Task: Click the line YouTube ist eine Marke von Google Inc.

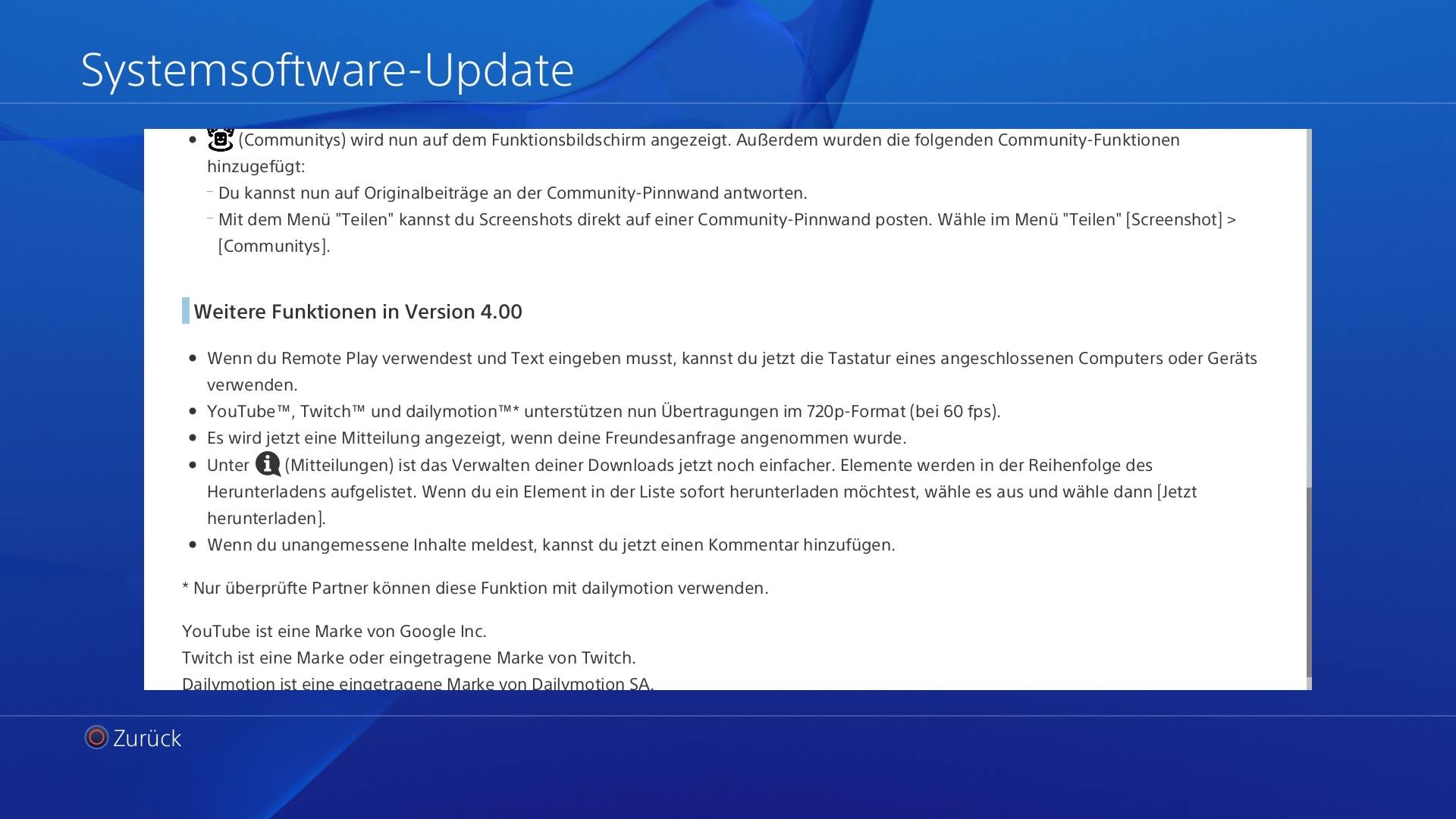Action: (x=334, y=632)
